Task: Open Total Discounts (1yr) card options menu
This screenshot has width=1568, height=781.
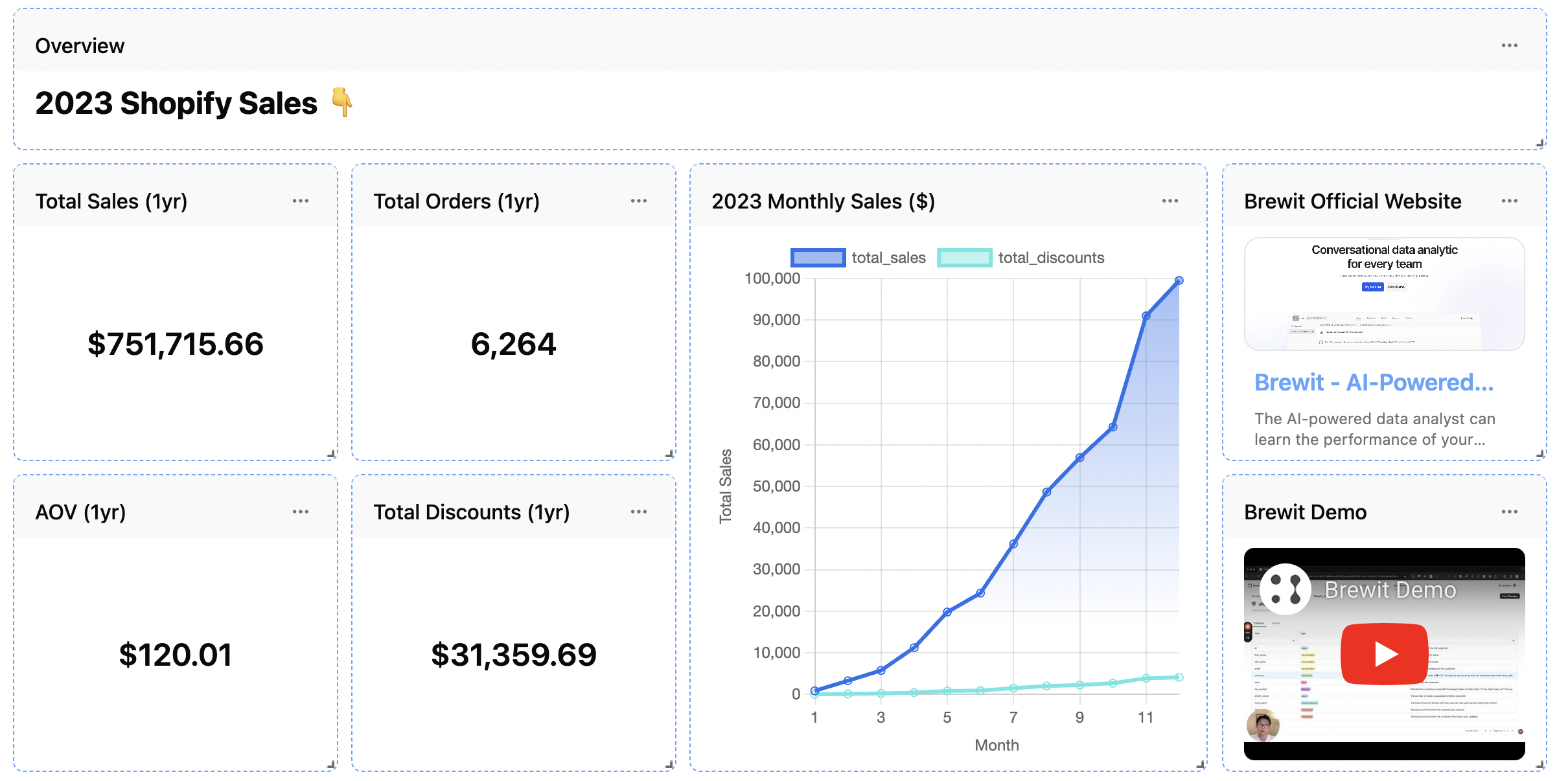Action: coord(639,512)
